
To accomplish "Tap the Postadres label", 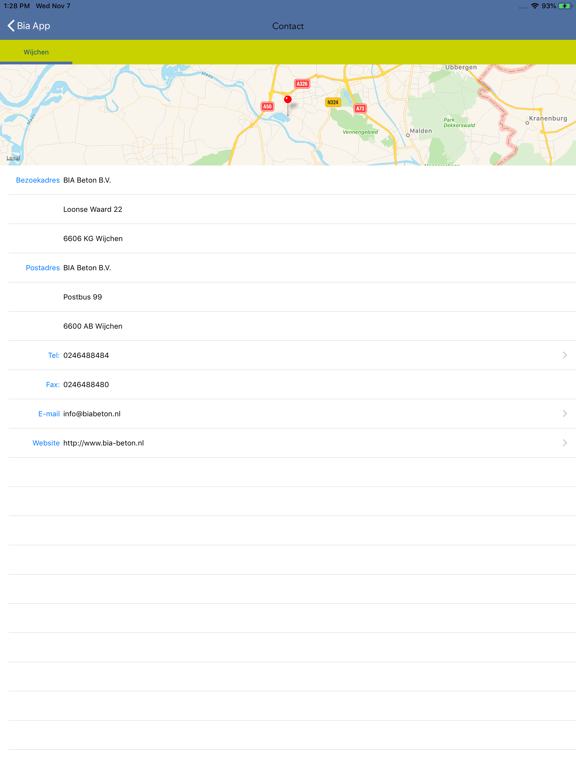I will [43, 268].
